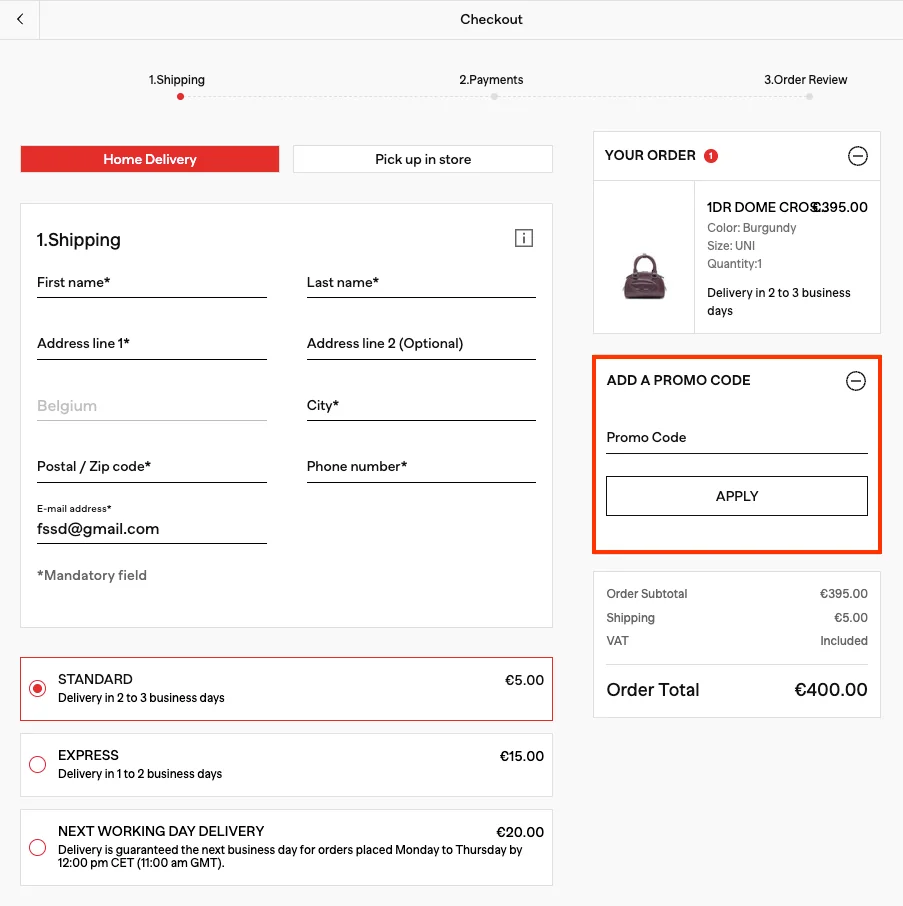Open the shipping info icon

523,238
